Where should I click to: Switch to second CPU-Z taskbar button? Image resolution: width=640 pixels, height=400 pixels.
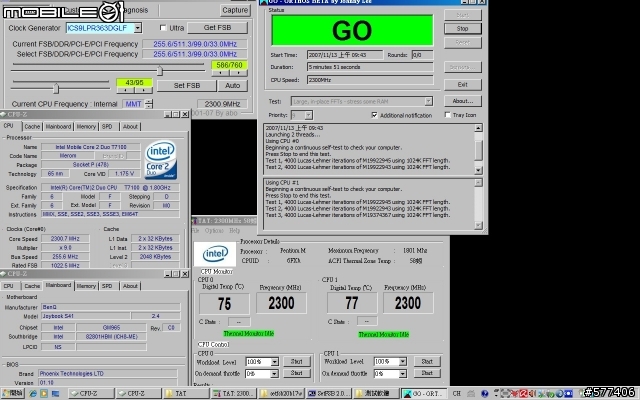click(138, 393)
